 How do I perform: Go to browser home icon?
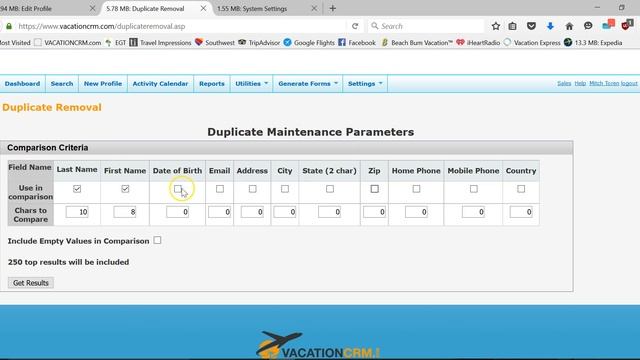pos(569,26)
